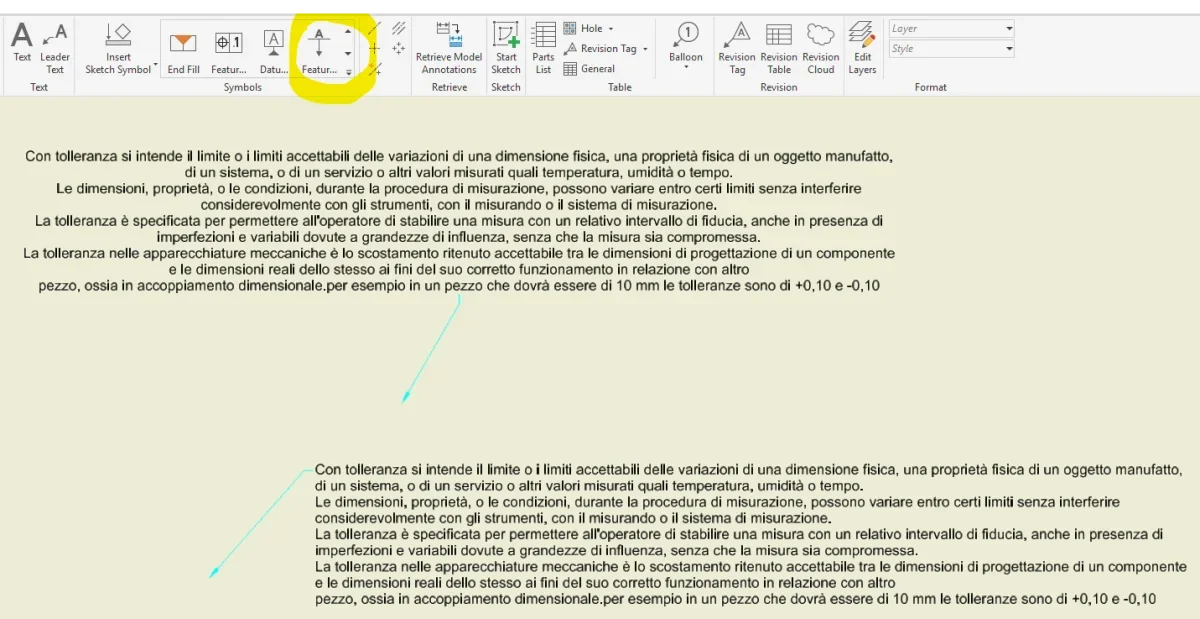Select the Centerline tool
Image resolution: width=1200 pixels, height=619 pixels.
[375, 29]
